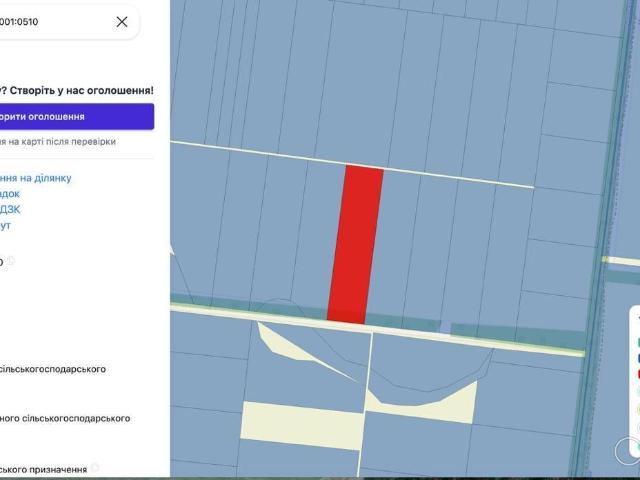
Task: Clear the cadastral number search with X
Action: click(x=122, y=22)
